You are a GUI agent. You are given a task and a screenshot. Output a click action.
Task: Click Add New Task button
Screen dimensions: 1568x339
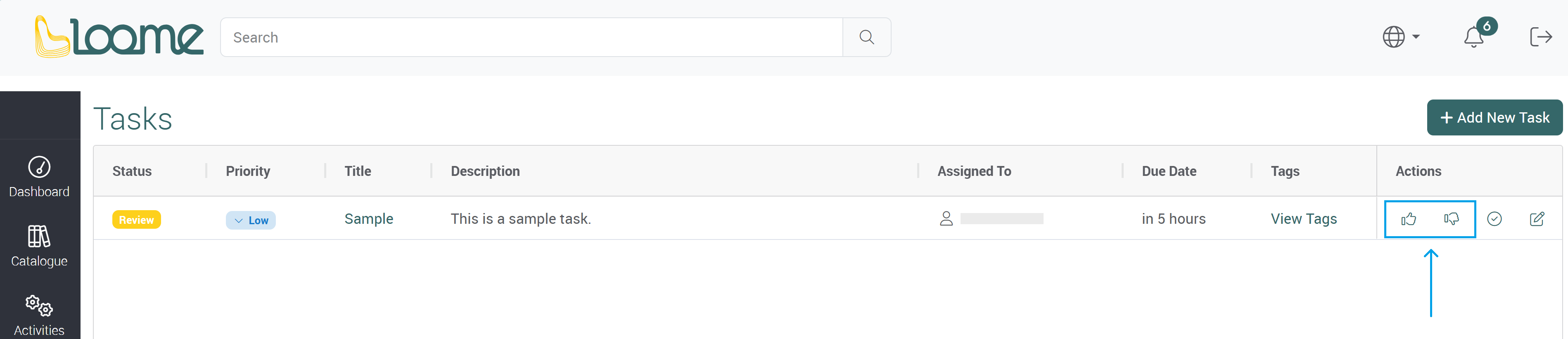pyautogui.click(x=1494, y=117)
